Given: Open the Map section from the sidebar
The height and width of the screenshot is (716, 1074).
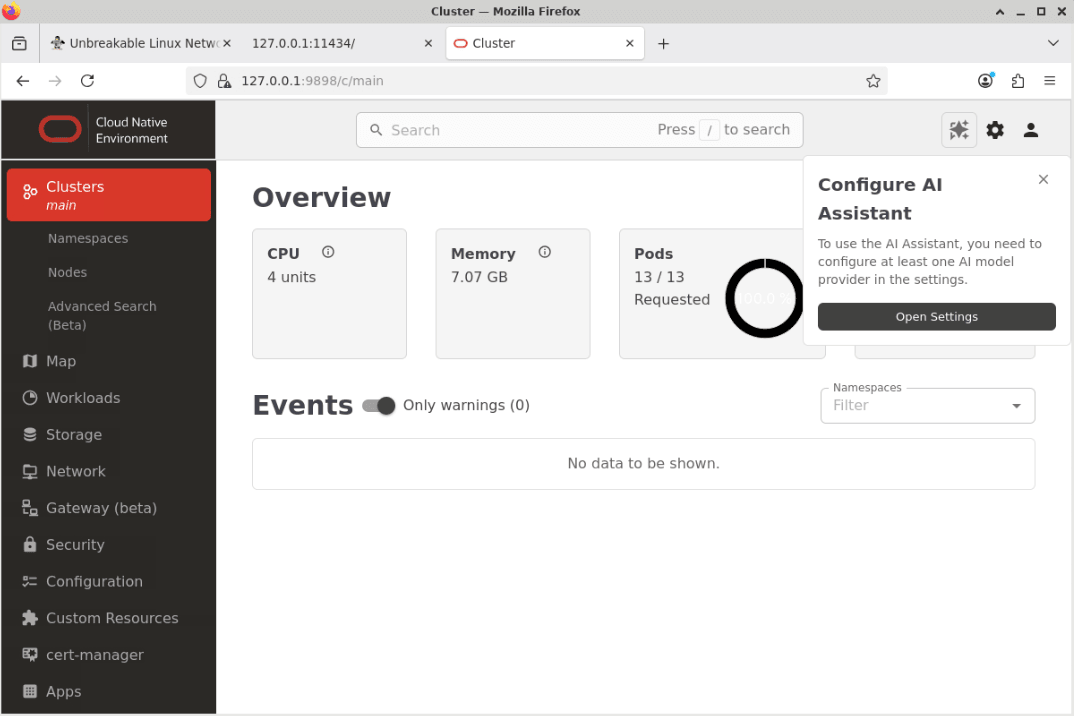Looking at the screenshot, I should [x=61, y=360].
